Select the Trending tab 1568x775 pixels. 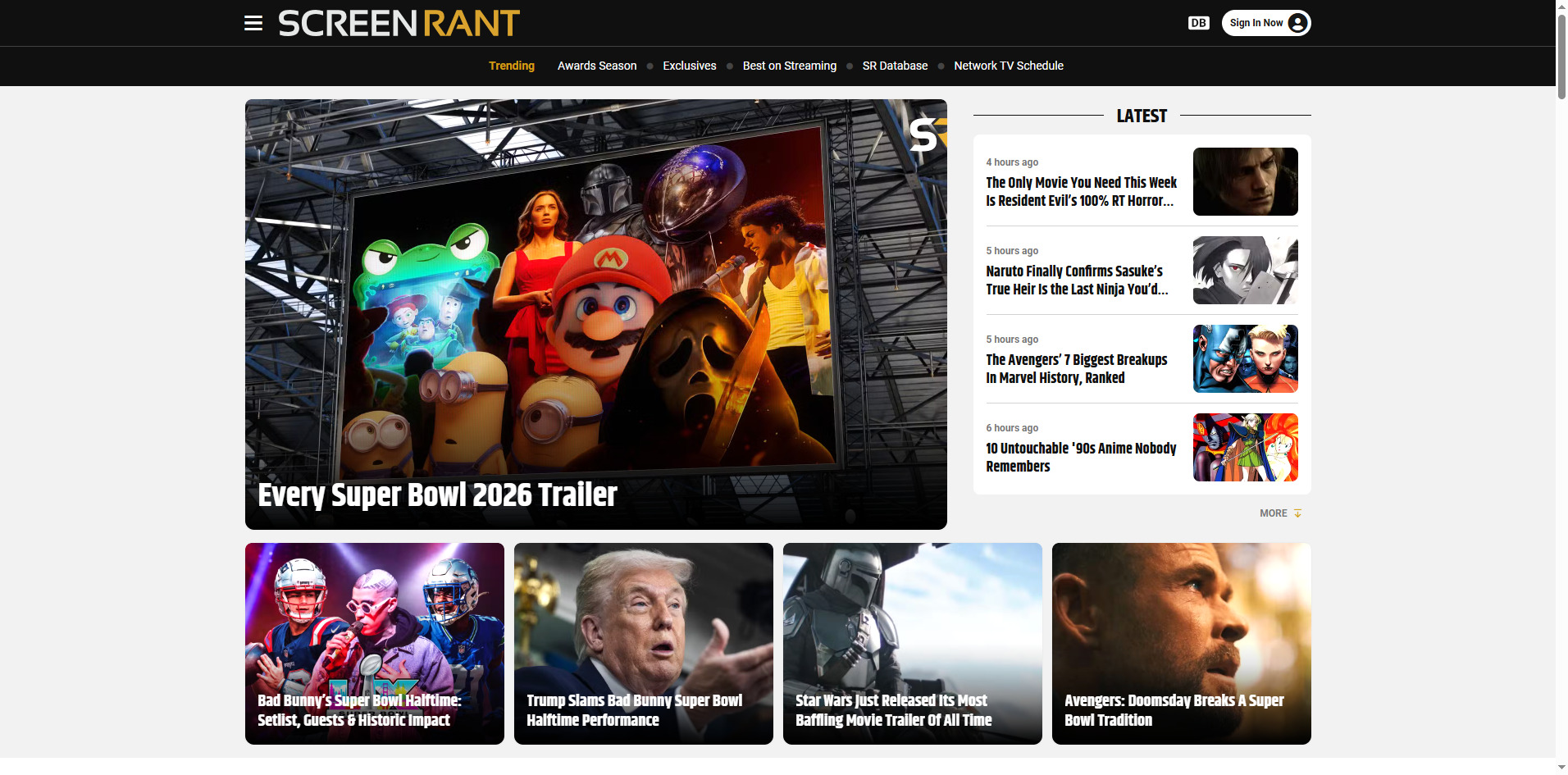click(512, 66)
